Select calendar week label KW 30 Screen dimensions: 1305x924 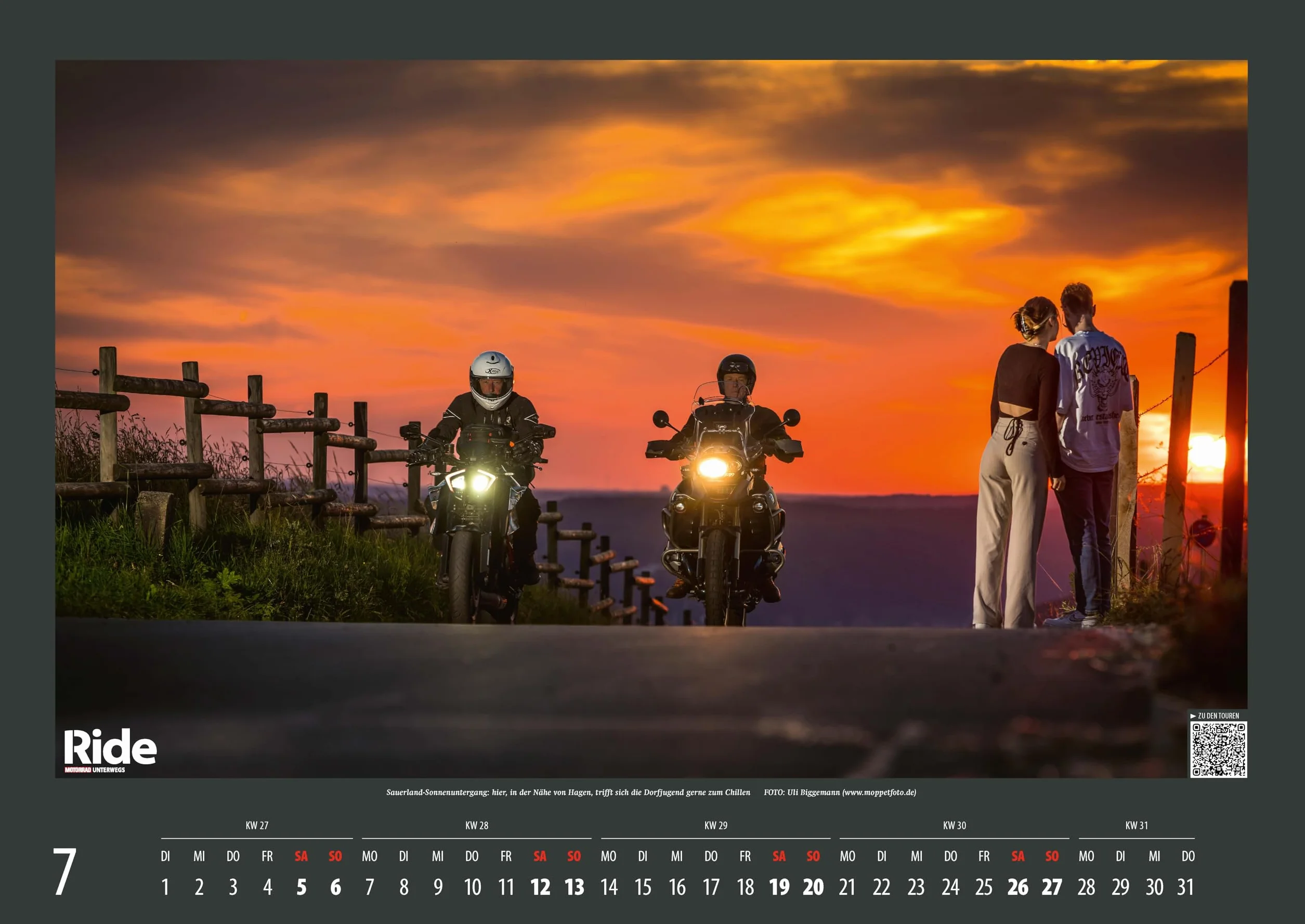(x=954, y=826)
